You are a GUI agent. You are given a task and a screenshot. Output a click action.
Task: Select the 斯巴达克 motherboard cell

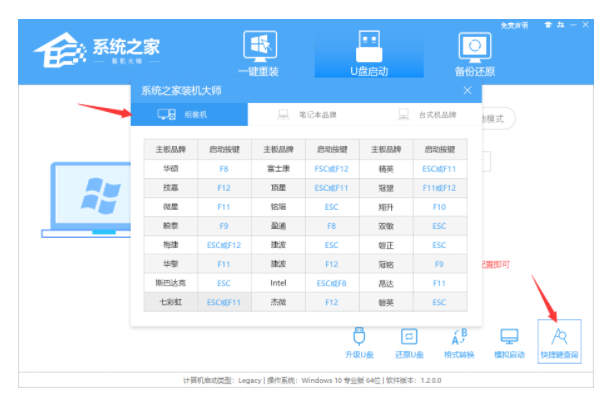(171, 283)
